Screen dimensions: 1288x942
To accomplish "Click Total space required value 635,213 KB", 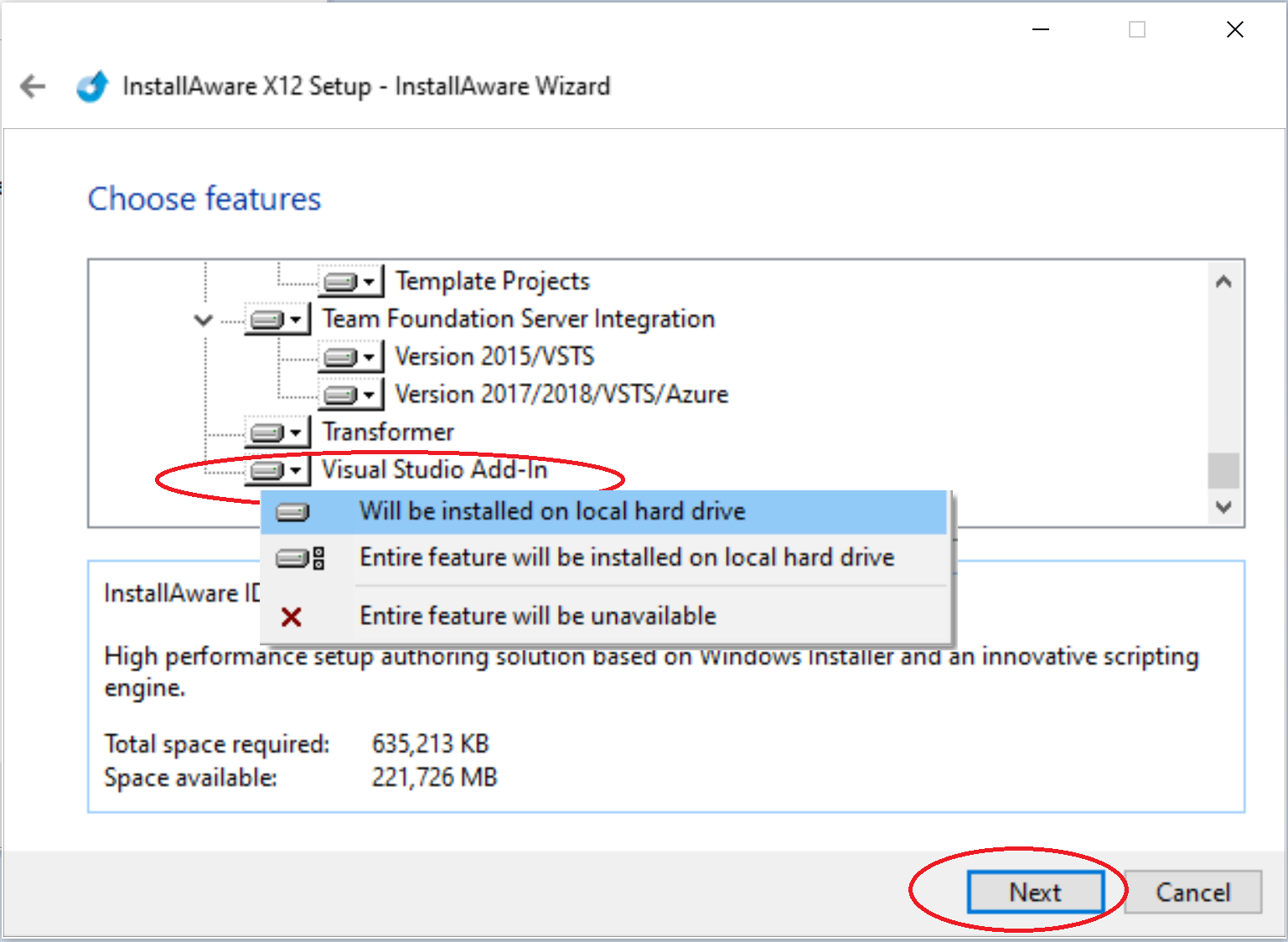I will coord(431,743).
